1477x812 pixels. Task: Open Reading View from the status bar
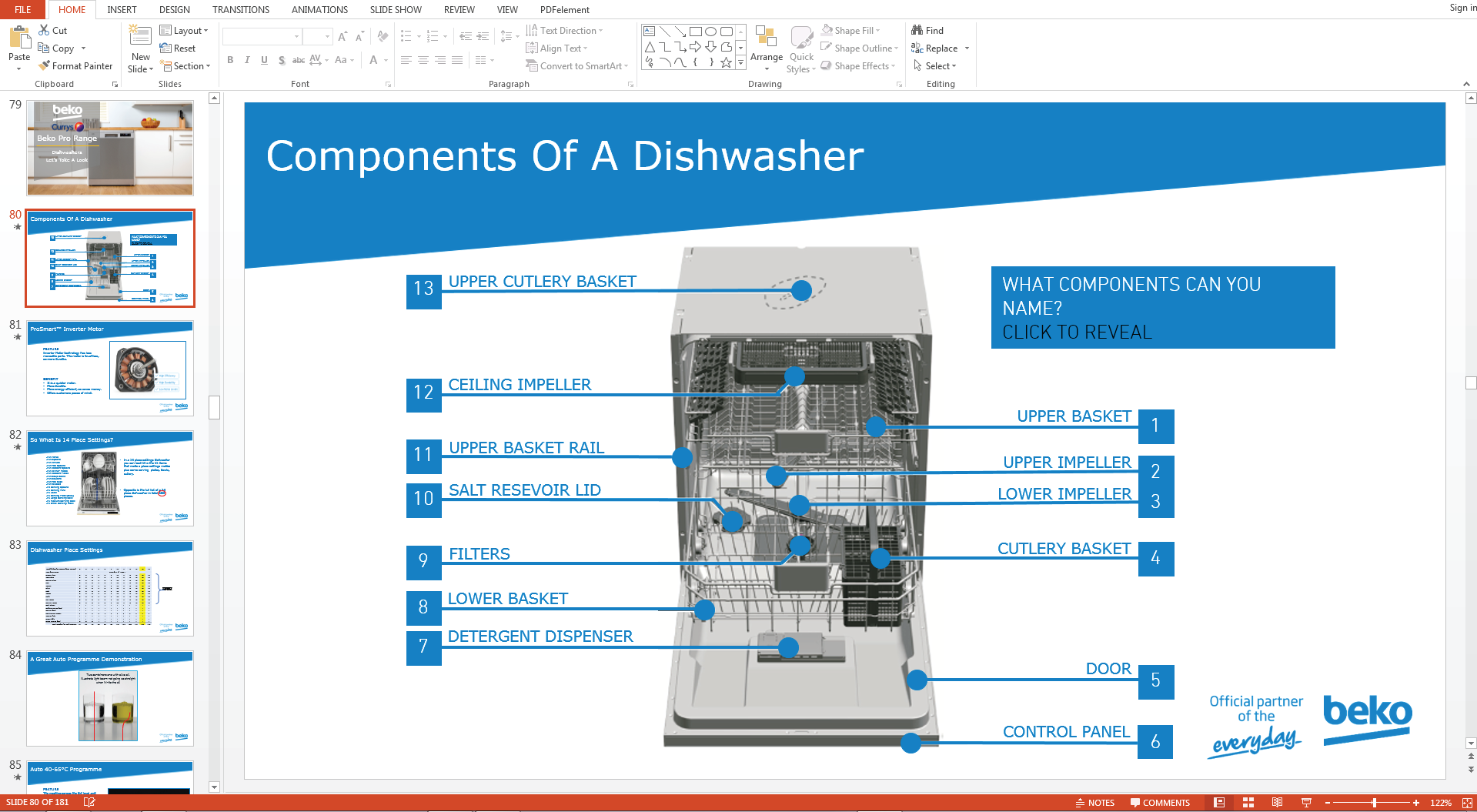(1277, 802)
